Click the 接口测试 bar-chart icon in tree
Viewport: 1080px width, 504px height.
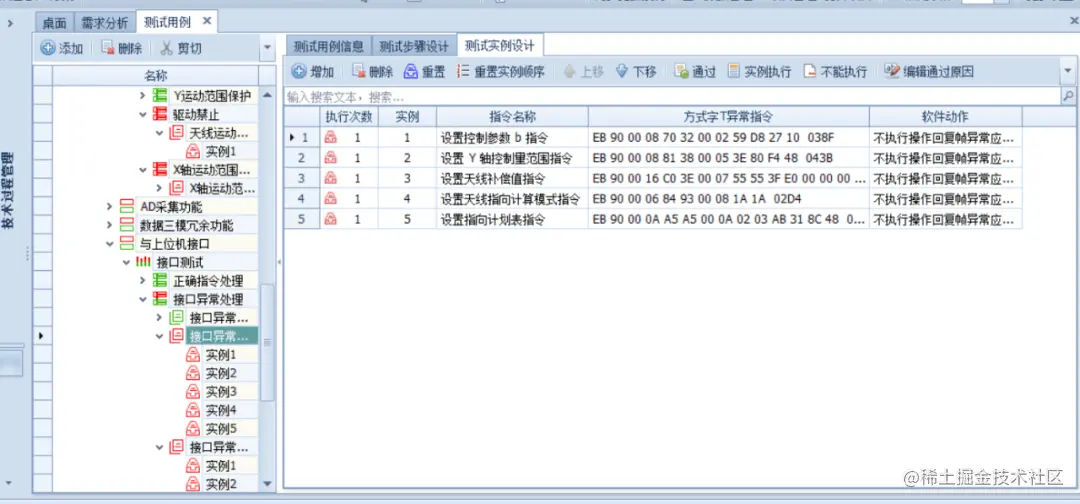[143, 262]
